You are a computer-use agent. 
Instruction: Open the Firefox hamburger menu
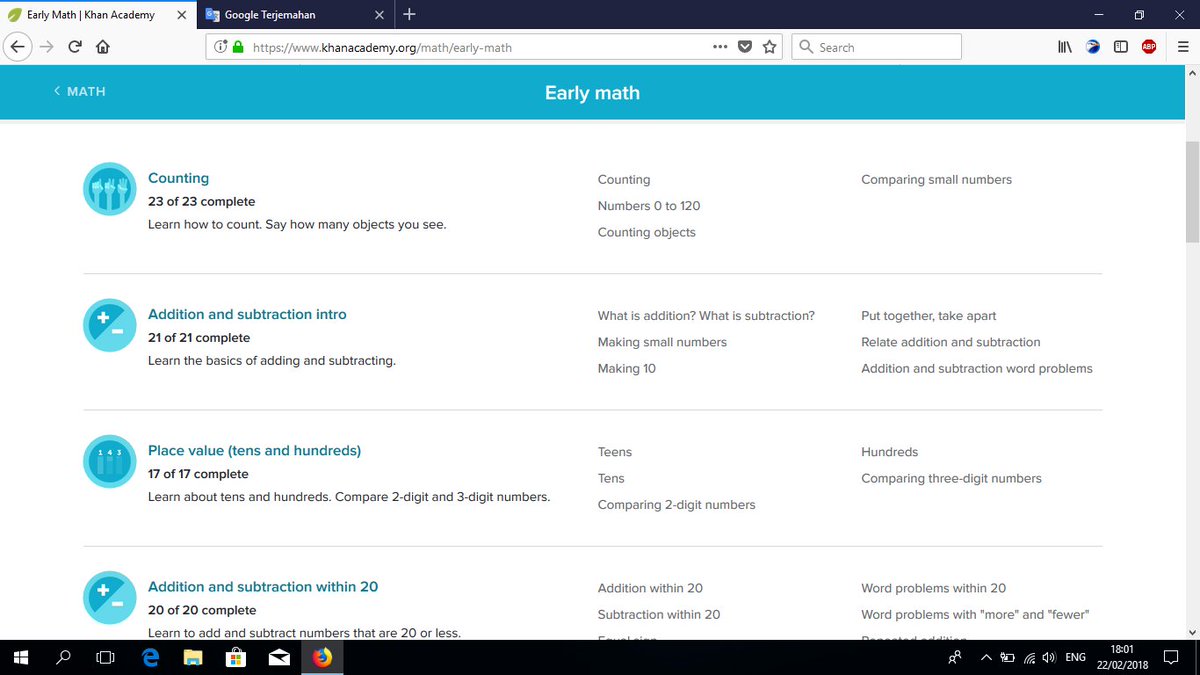[x=1182, y=47]
